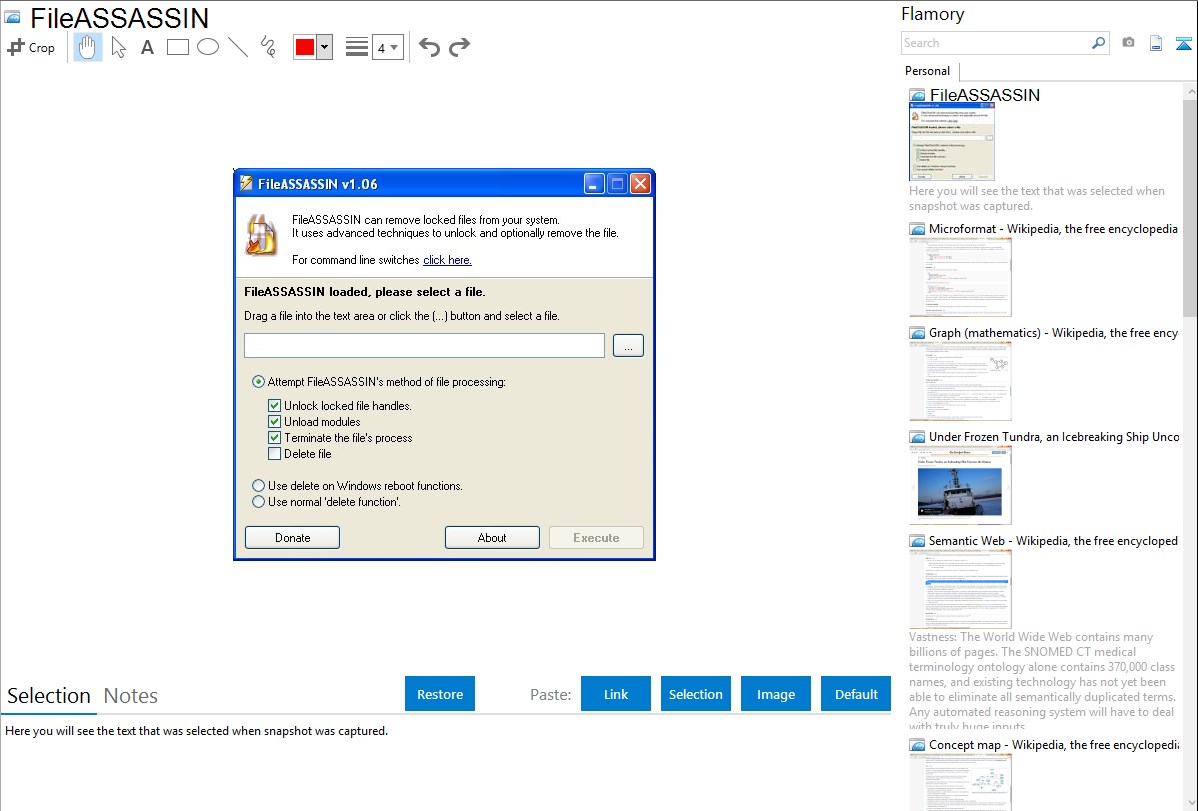Select the straight line tool
Image resolution: width=1198 pixels, height=811 pixels.
pos(238,47)
